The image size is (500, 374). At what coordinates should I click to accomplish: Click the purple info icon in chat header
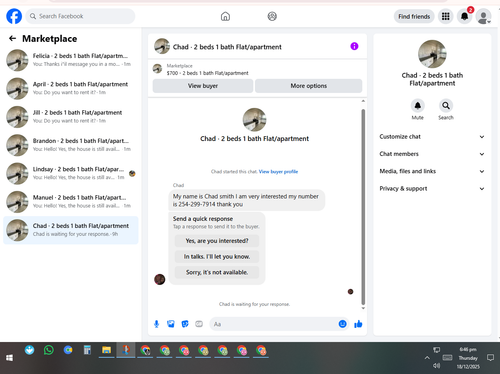(x=354, y=46)
